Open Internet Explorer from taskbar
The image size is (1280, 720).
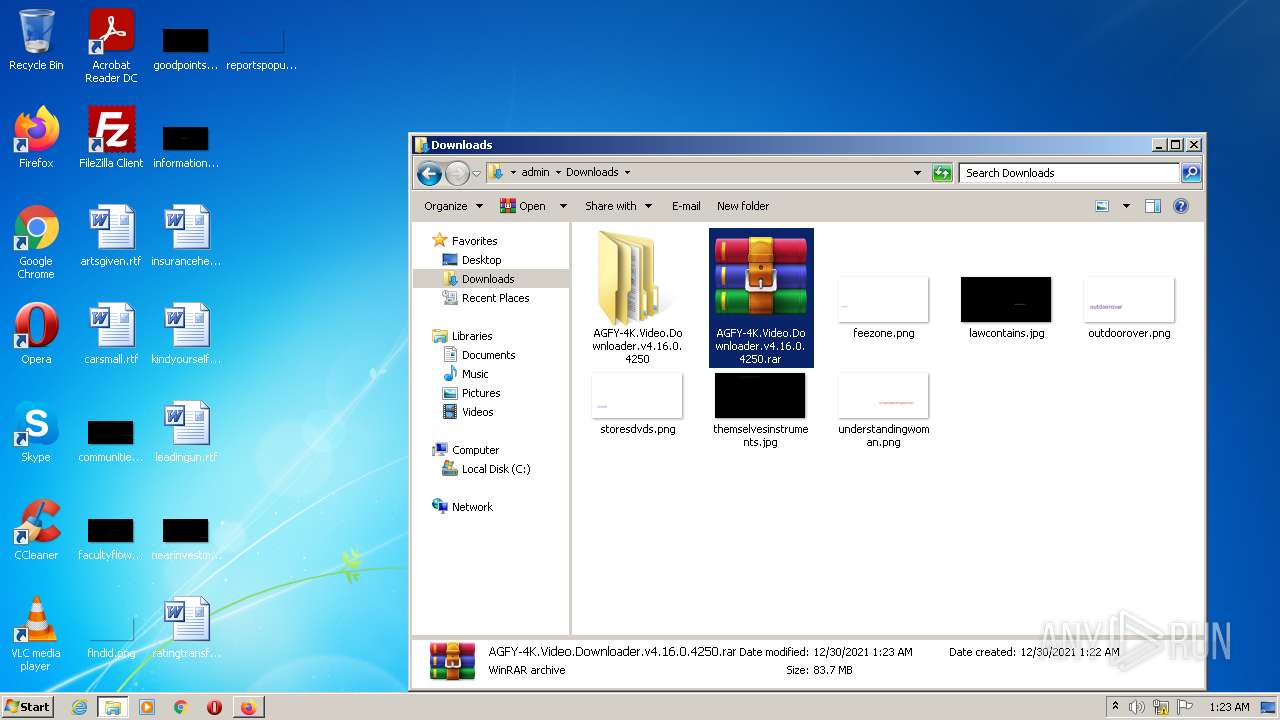[x=79, y=707]
